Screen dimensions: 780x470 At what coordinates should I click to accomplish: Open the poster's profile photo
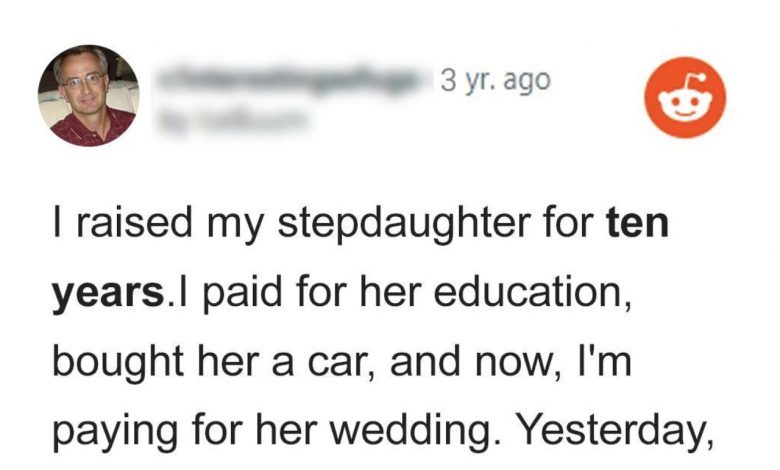(x=88, y=96)
